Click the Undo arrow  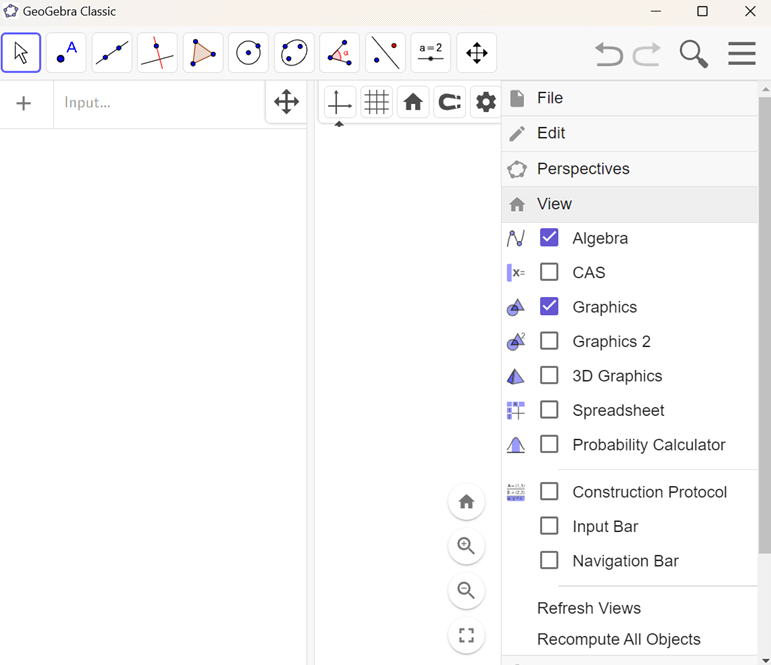(609, 54)
